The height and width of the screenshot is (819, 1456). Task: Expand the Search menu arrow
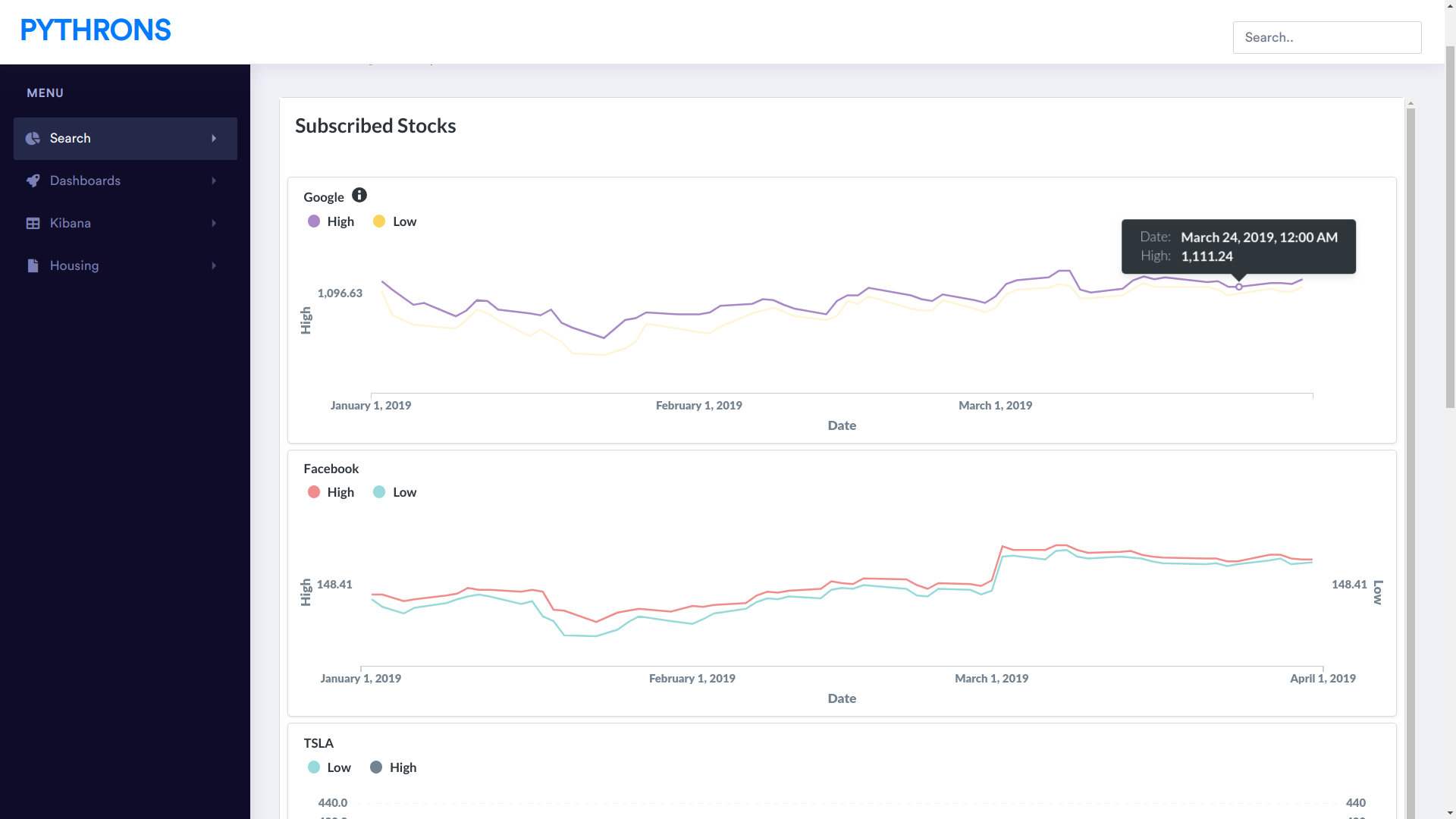tap(214, 138)
